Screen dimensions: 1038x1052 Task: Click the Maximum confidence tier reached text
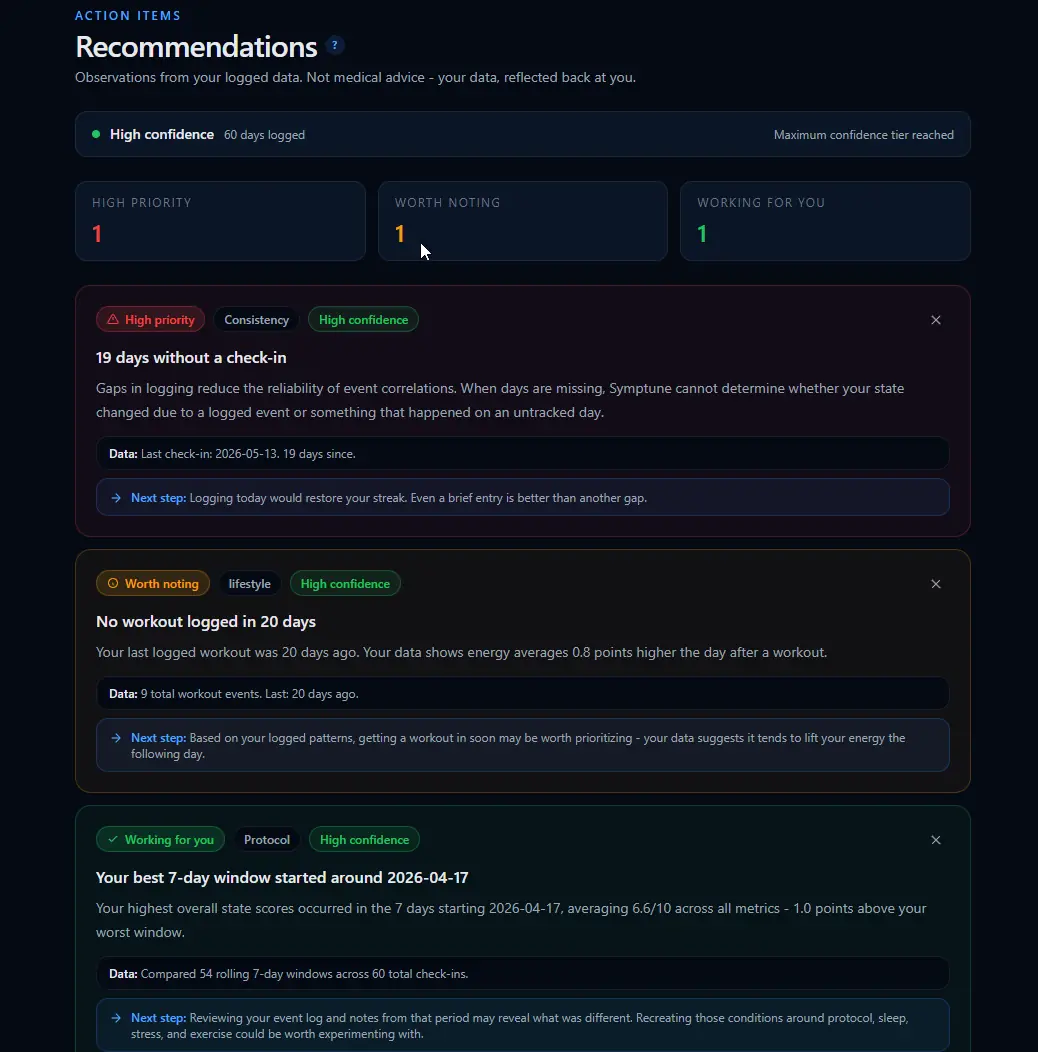click(864, 135)
